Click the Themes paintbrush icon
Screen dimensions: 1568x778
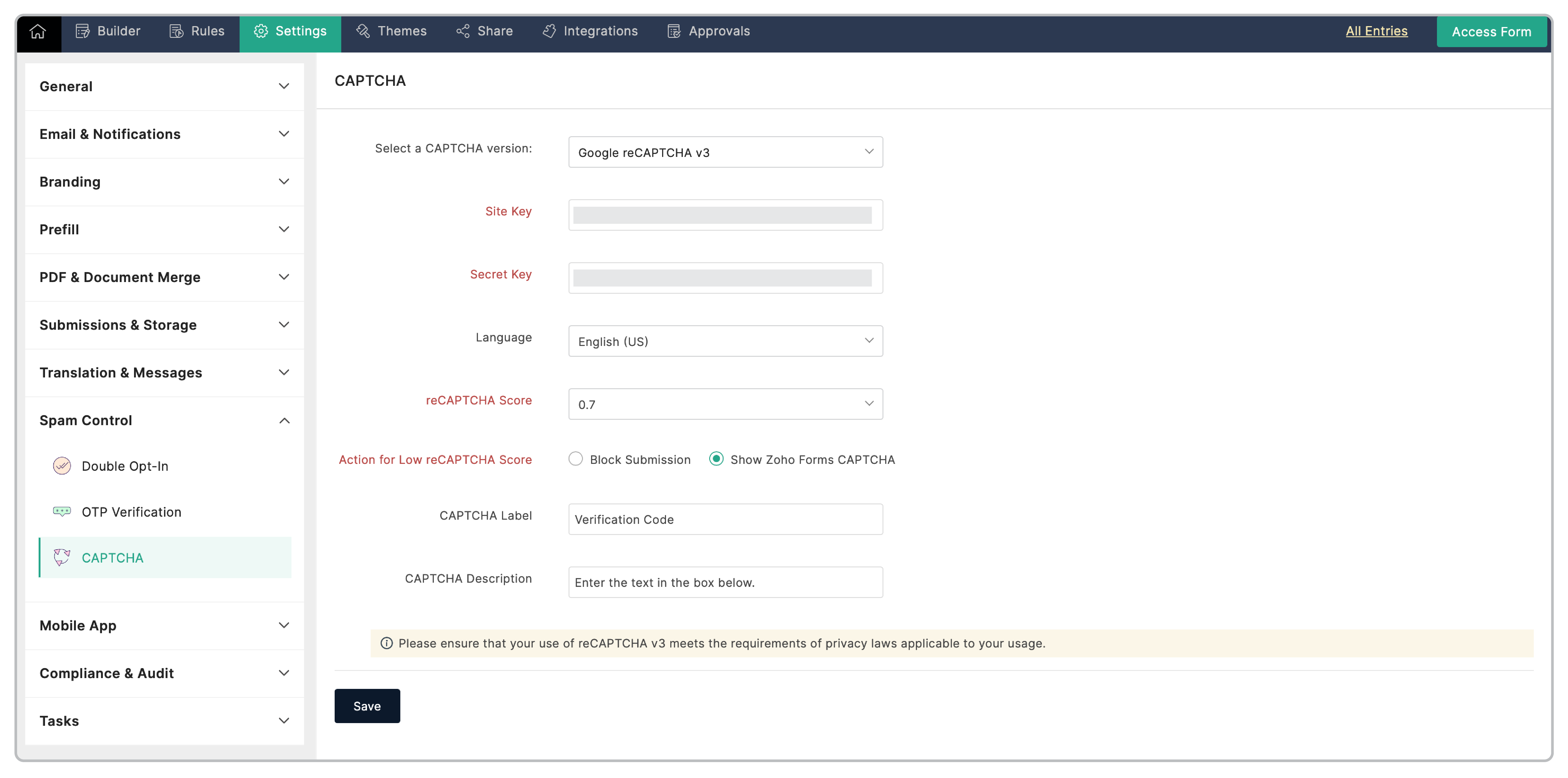(363, 31)
